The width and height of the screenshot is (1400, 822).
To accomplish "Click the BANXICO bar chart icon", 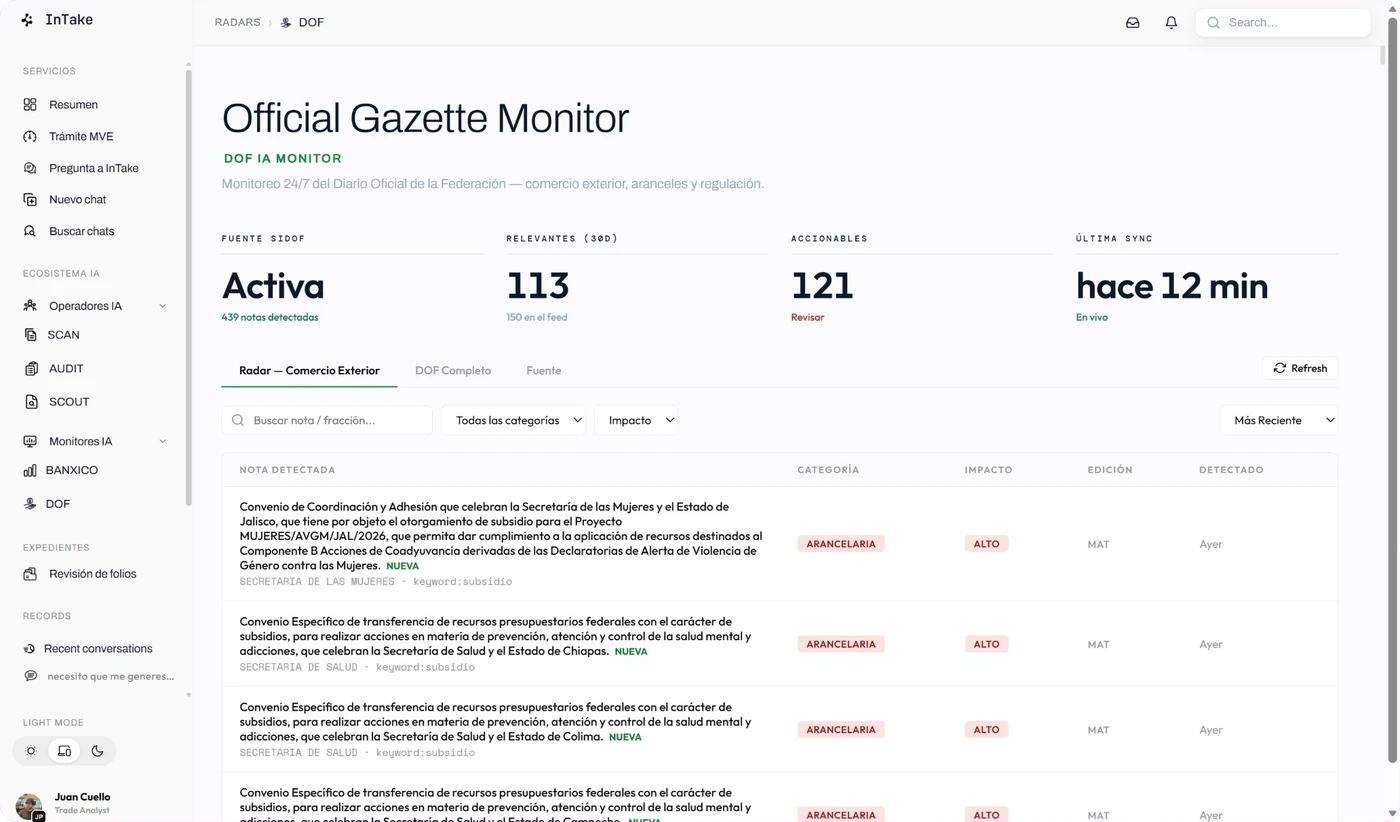I will (x=30, y=470).
